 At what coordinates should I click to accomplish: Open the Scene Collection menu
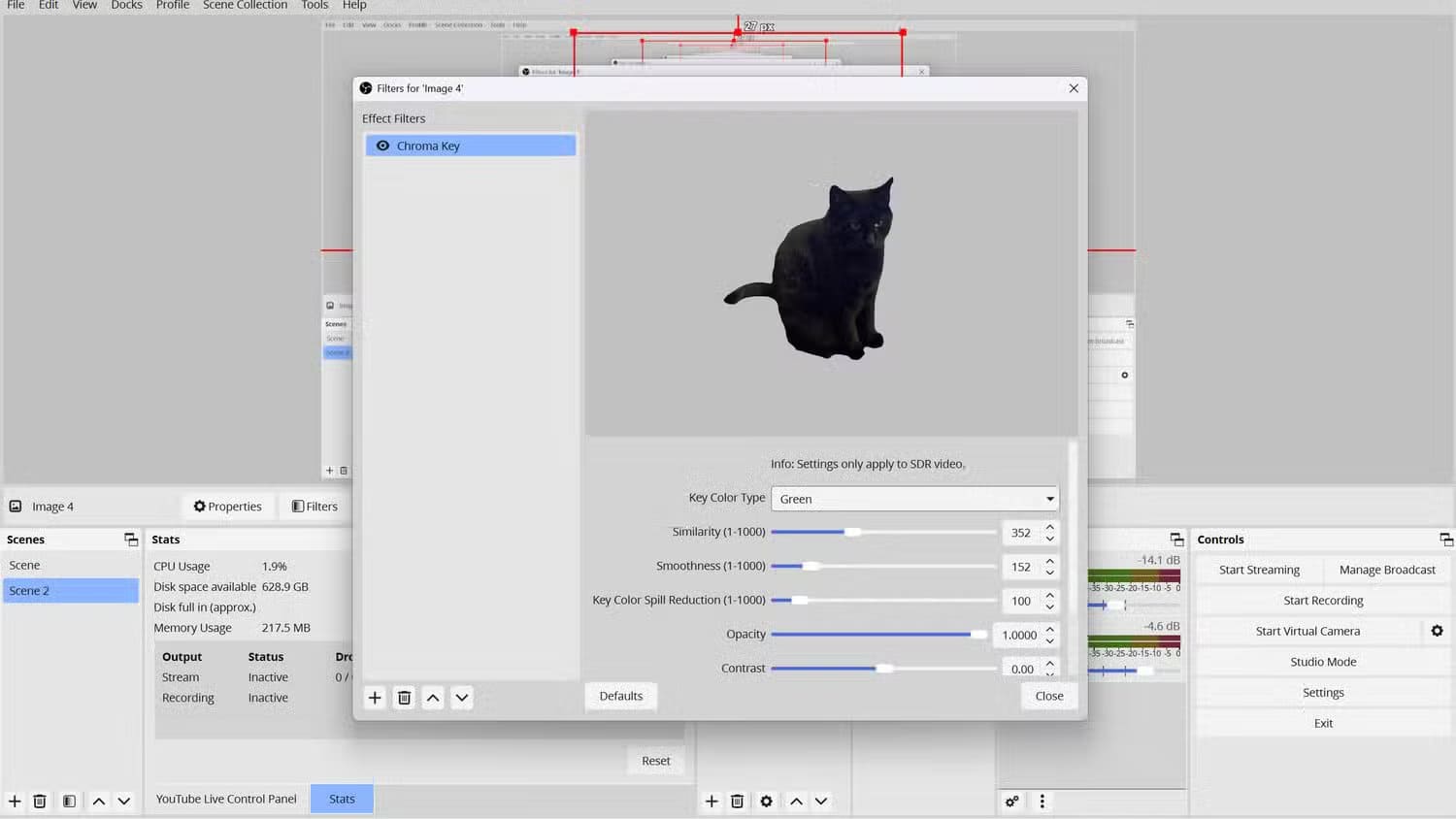[x=245, y=5]
